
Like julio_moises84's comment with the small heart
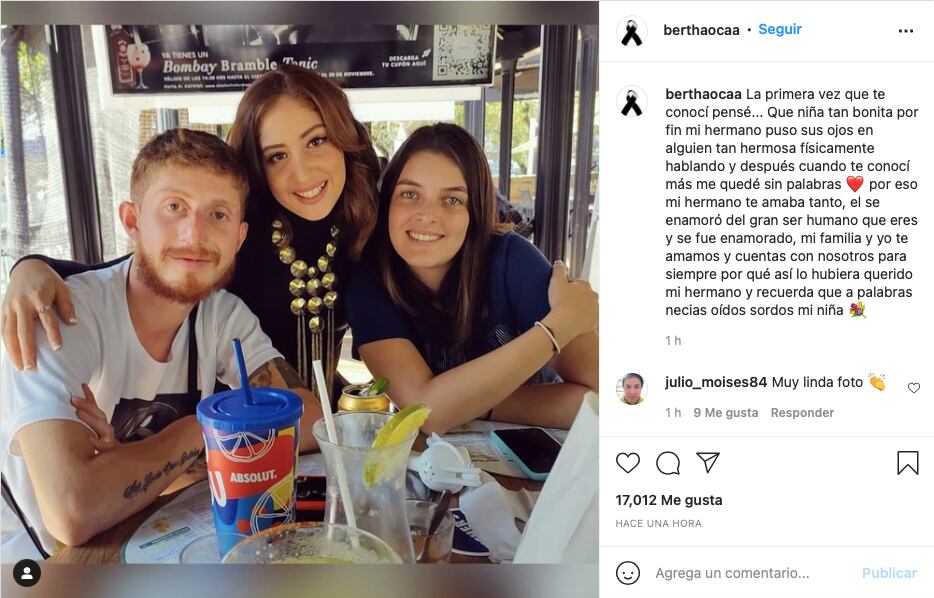[x=914, y=388]
